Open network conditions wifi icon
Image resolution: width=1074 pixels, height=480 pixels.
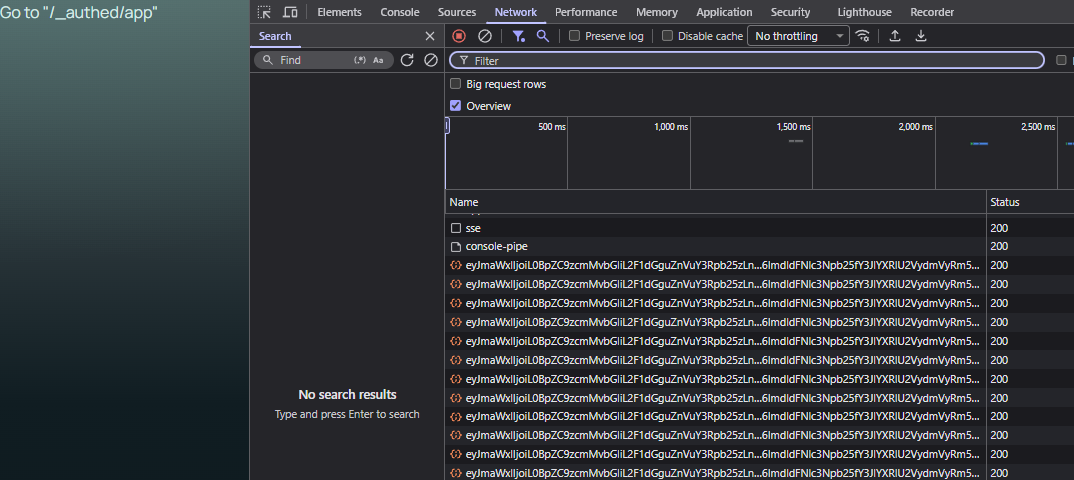coord(862,36)
